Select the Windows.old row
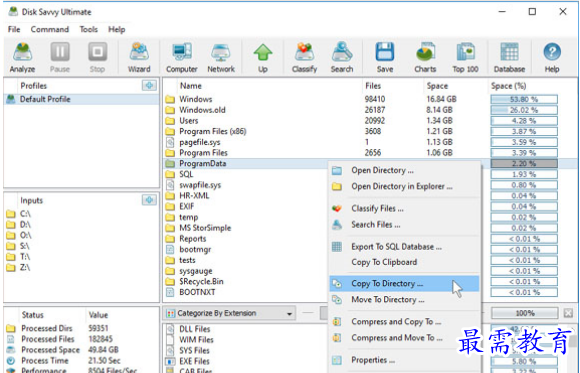The image size is (580, 373). tap(370, 110)
